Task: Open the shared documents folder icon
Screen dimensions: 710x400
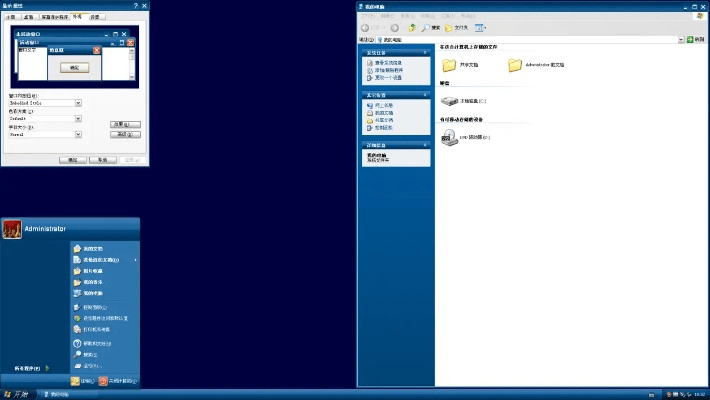Action: [449, 65]
